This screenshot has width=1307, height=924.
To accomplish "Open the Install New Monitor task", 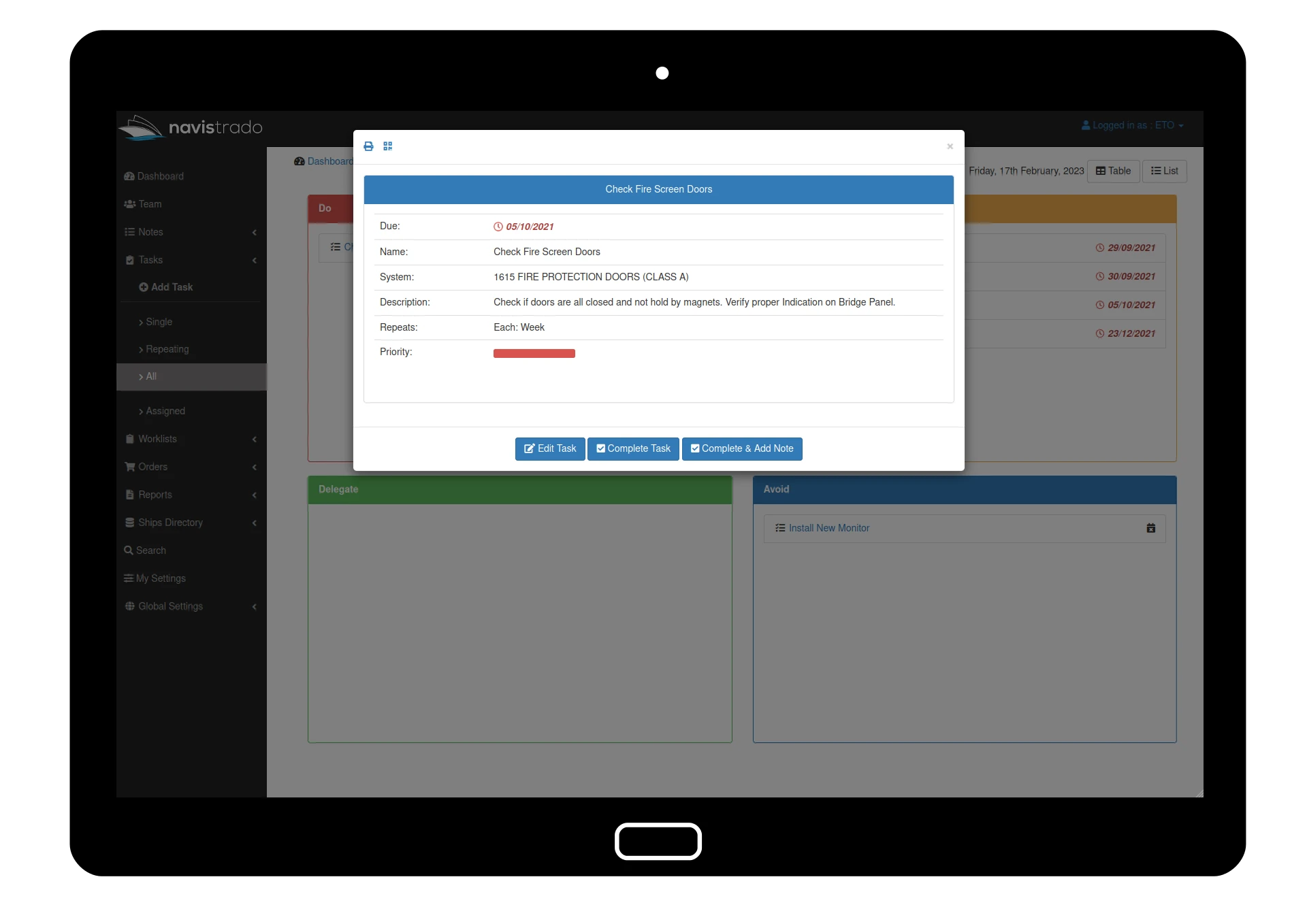I will pyautogui.click(x=828, y=528).
